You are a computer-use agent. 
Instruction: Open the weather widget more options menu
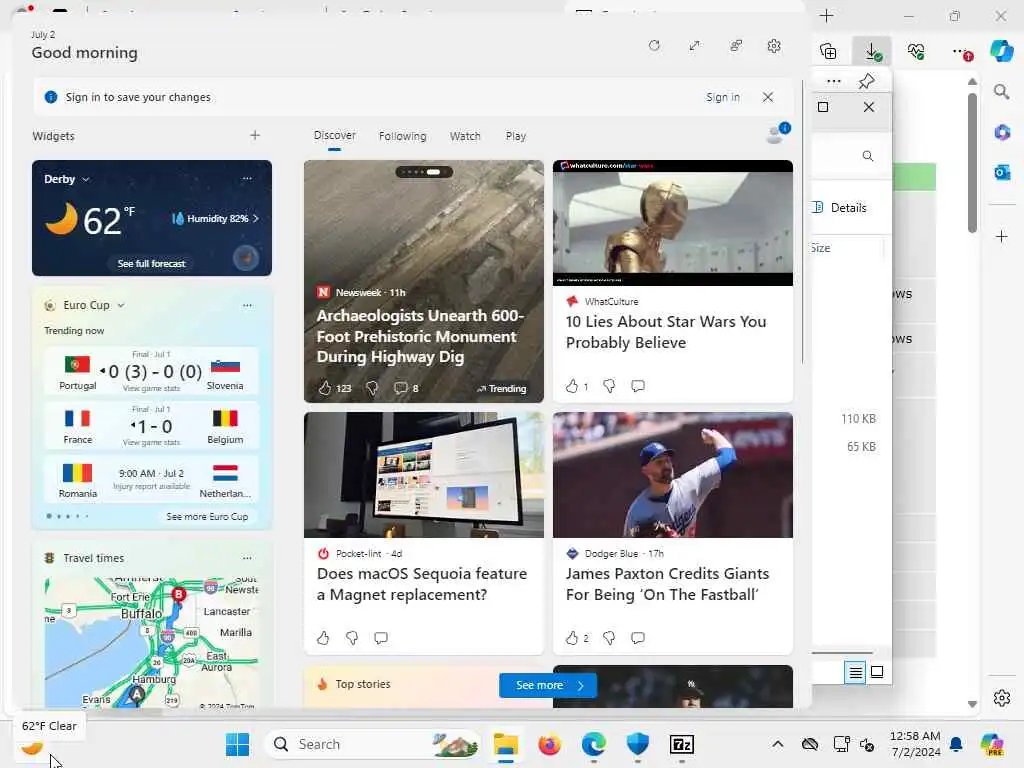tap(247, 178)
